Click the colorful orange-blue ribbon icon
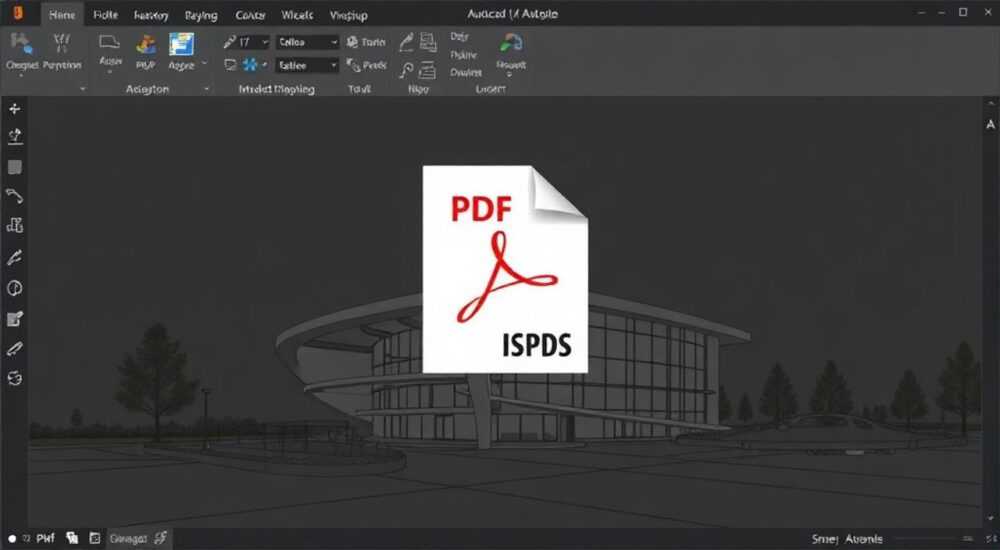 click(x=146, y=44)
